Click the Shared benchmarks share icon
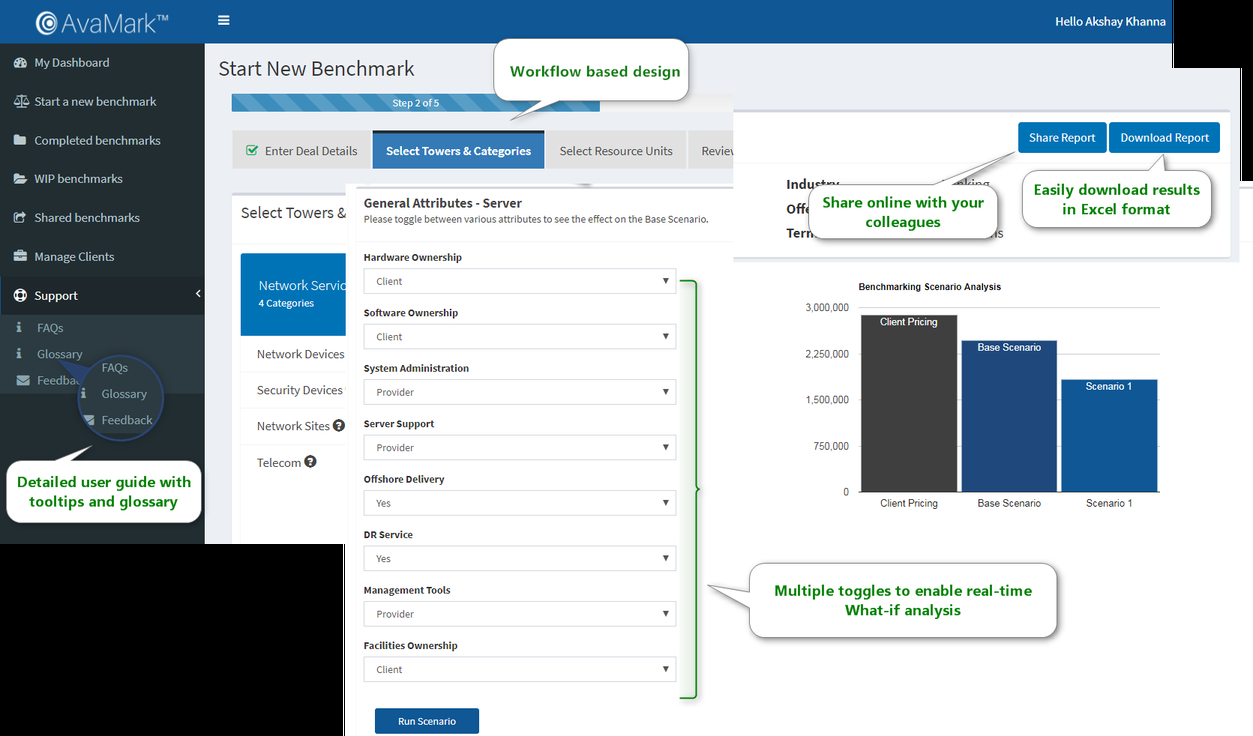 (20, 218)
